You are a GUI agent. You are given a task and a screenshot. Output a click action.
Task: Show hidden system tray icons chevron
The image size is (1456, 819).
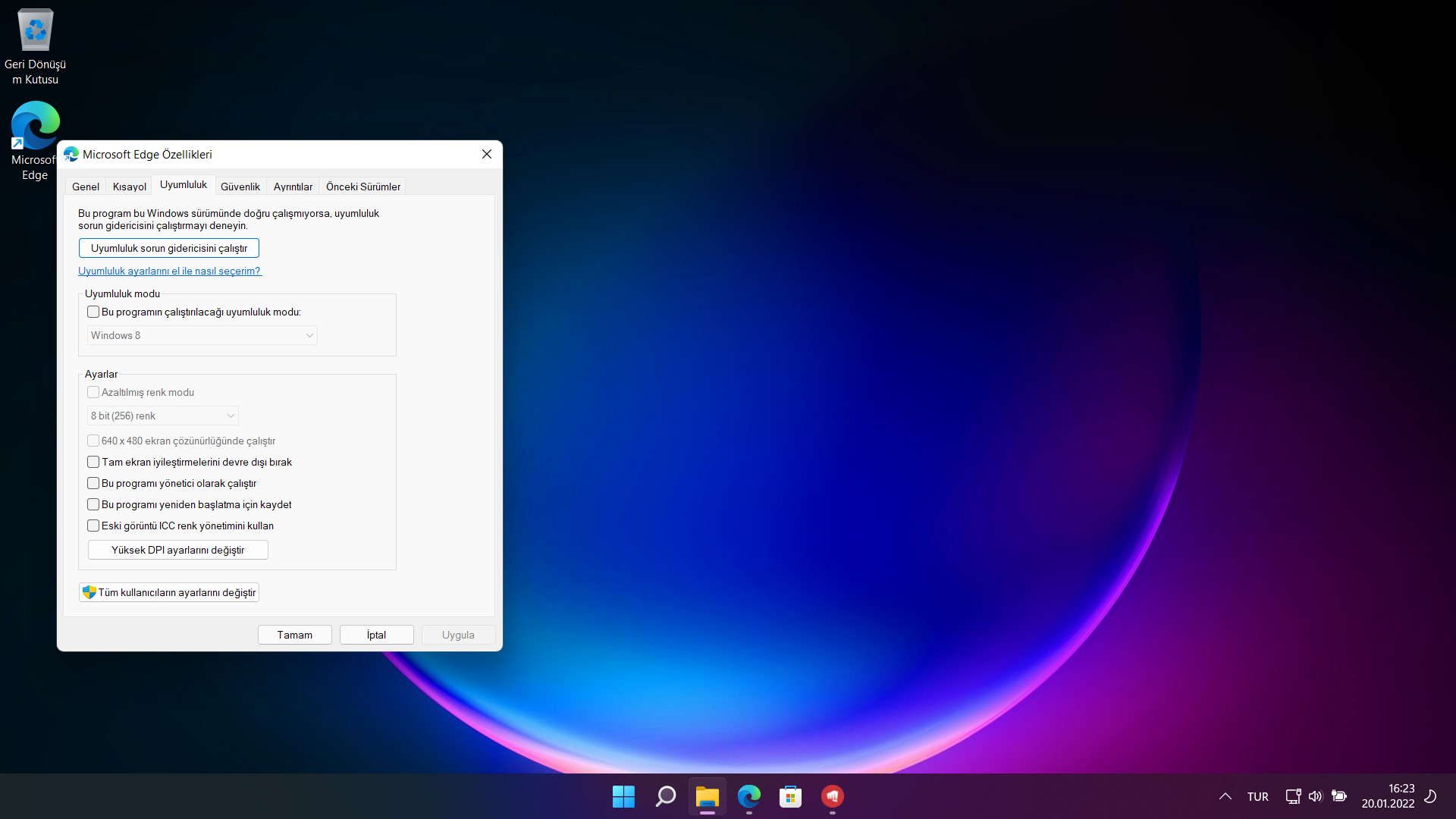coord(1225,796)
